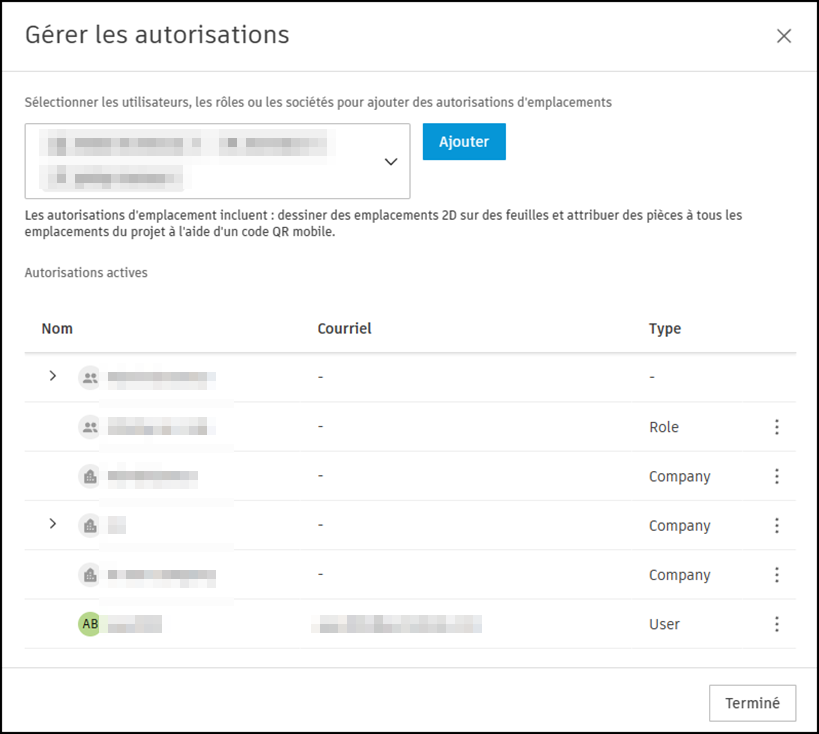
Task: Click the building icon in the first Company row
Action: (x=90, y=476)
